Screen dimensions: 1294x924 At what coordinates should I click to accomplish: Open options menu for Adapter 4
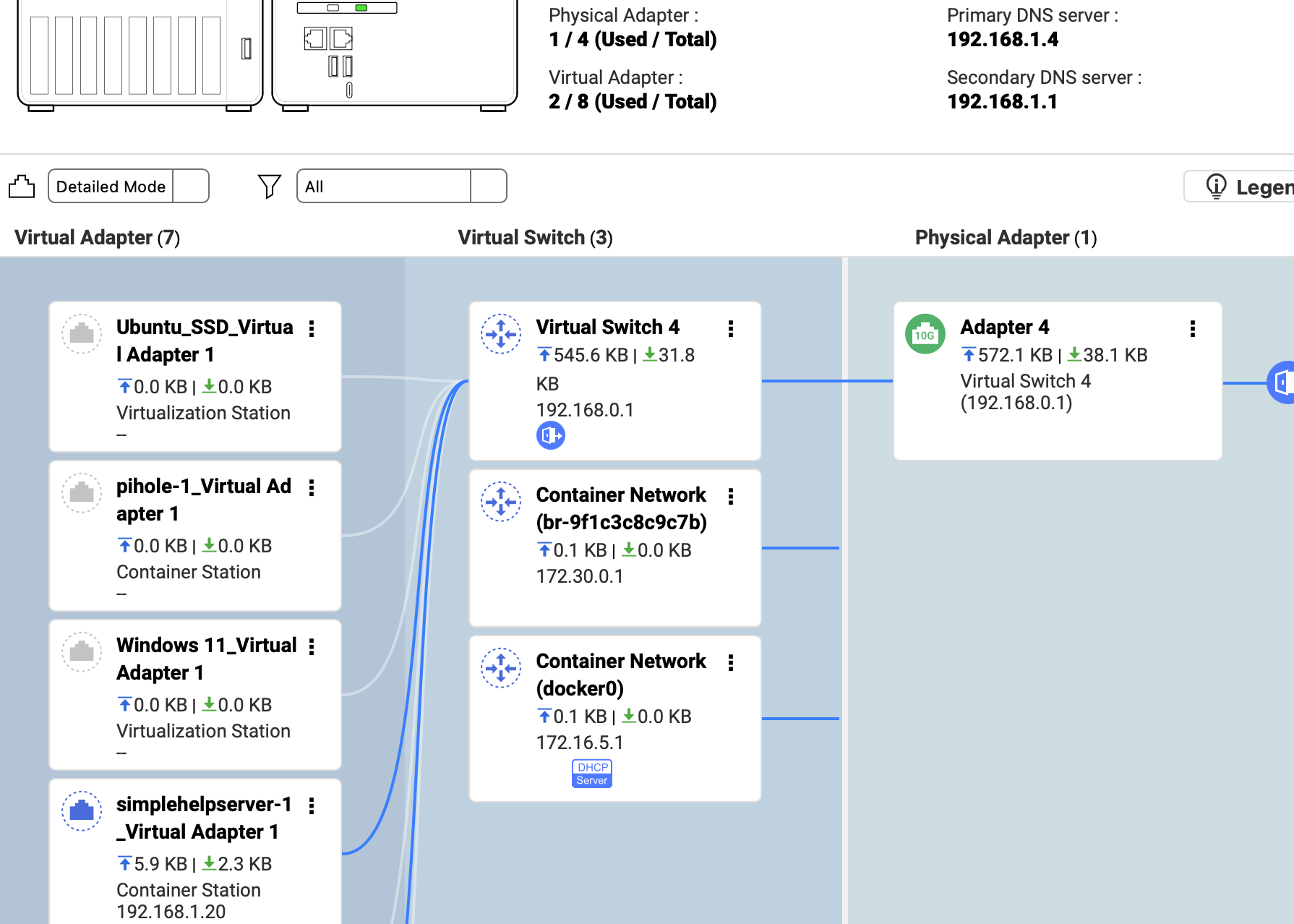coord(1192,329)
